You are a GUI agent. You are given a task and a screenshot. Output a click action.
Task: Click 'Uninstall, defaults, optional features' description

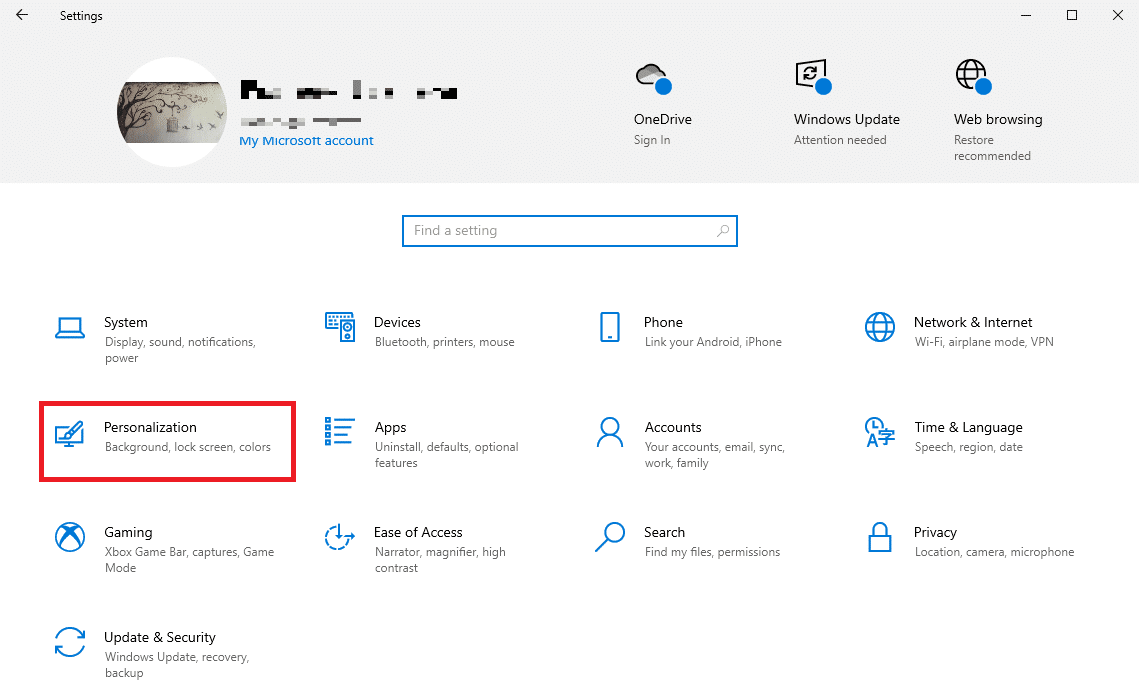[447, 455]
